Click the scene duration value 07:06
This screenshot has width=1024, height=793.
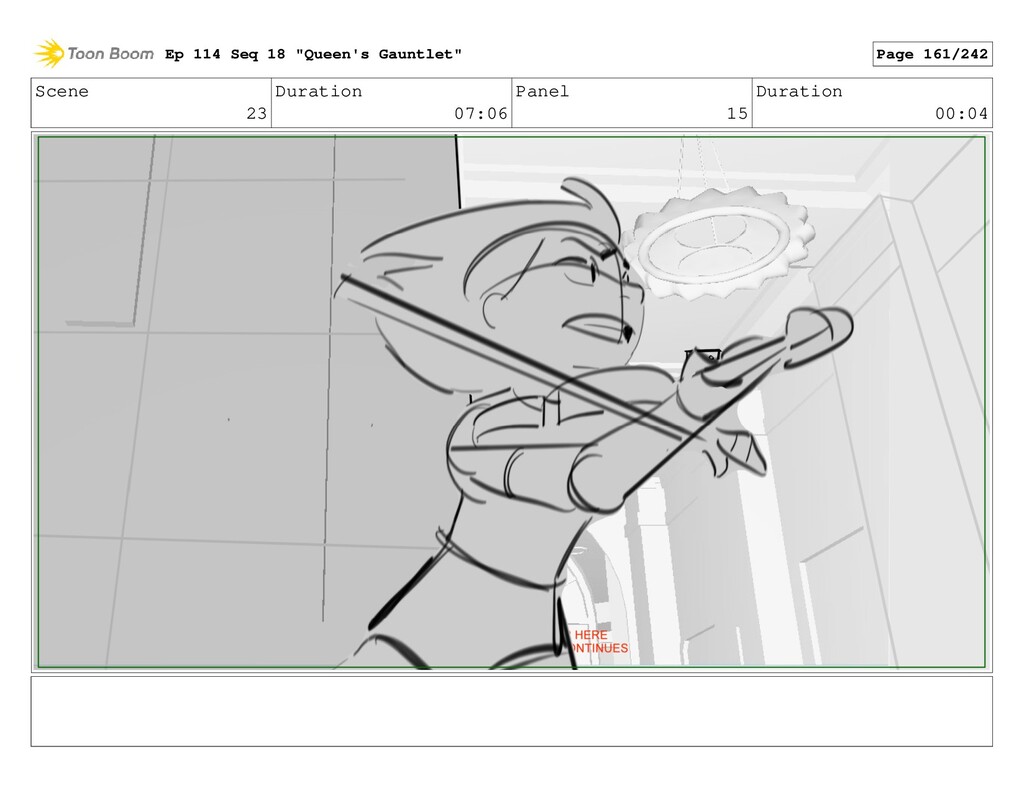[481, 114]
